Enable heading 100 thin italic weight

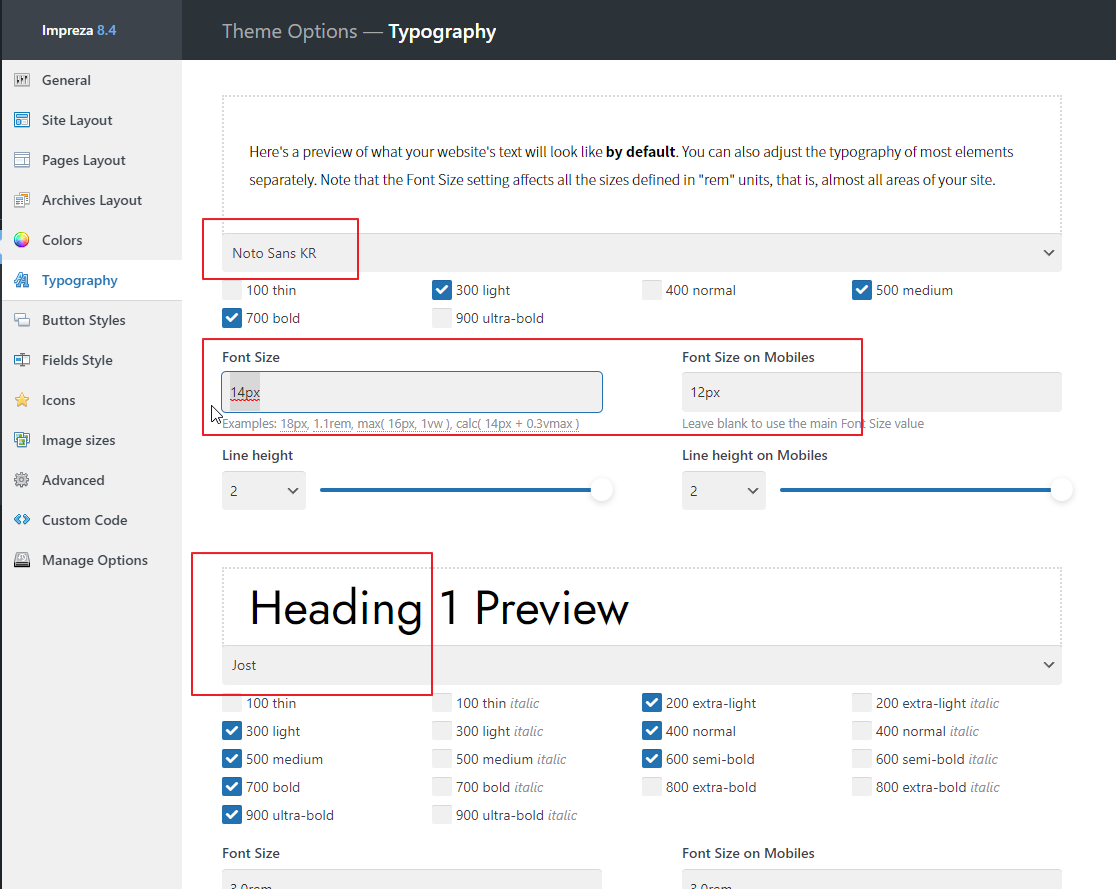point(442,703)
